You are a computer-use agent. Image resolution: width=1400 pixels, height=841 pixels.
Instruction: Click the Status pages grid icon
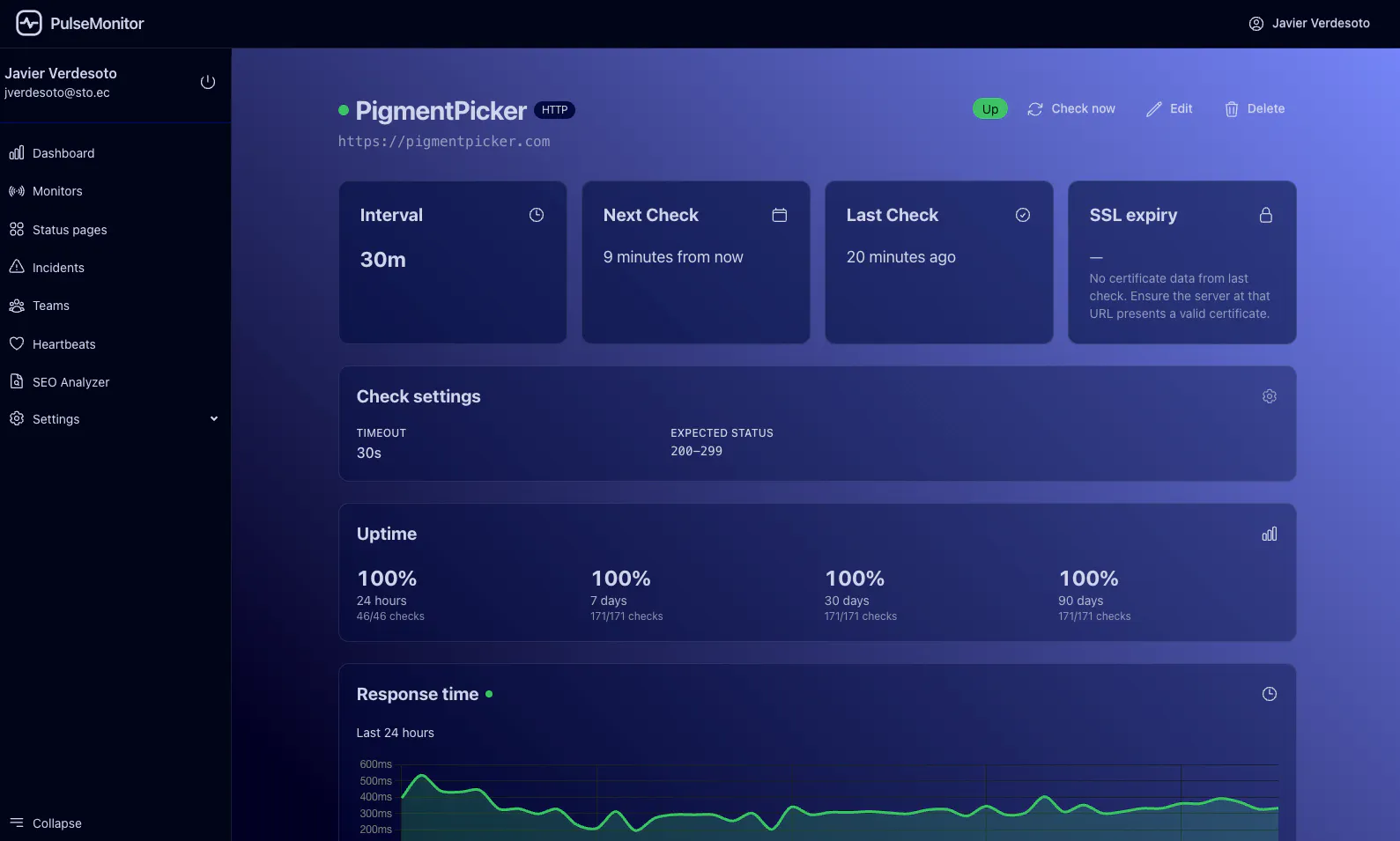pyautogui.click(x=17, y=229)
